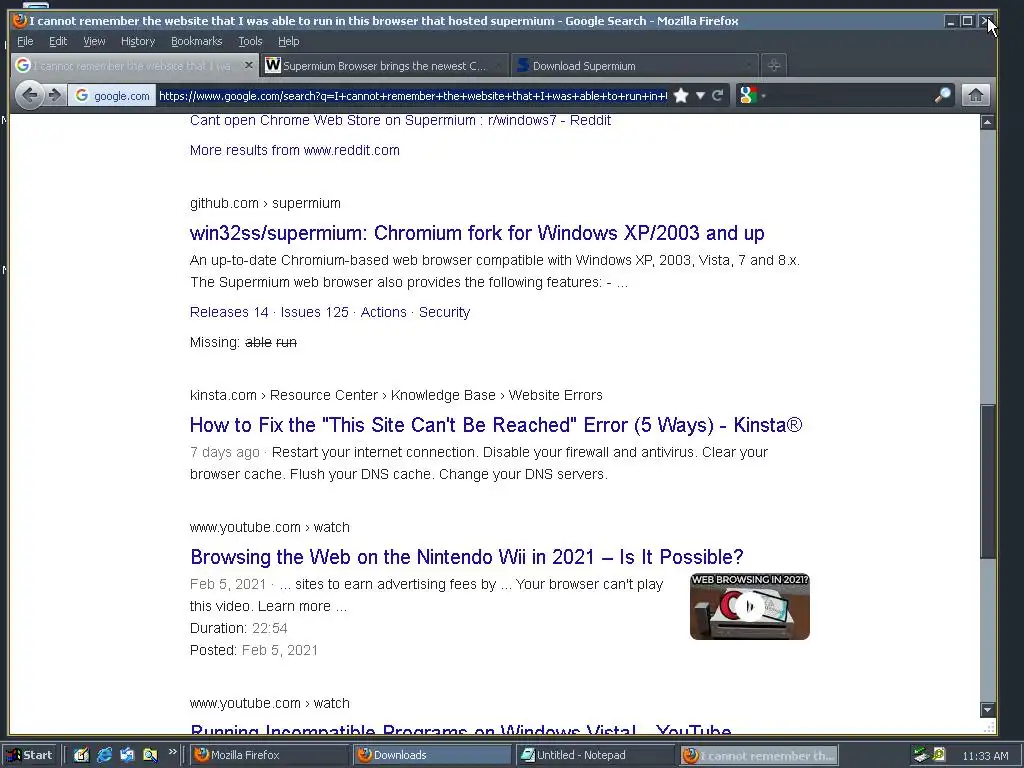This screenshot has height=768, width=1024.
Task: Open the View menu
Action: pos(94,41)
